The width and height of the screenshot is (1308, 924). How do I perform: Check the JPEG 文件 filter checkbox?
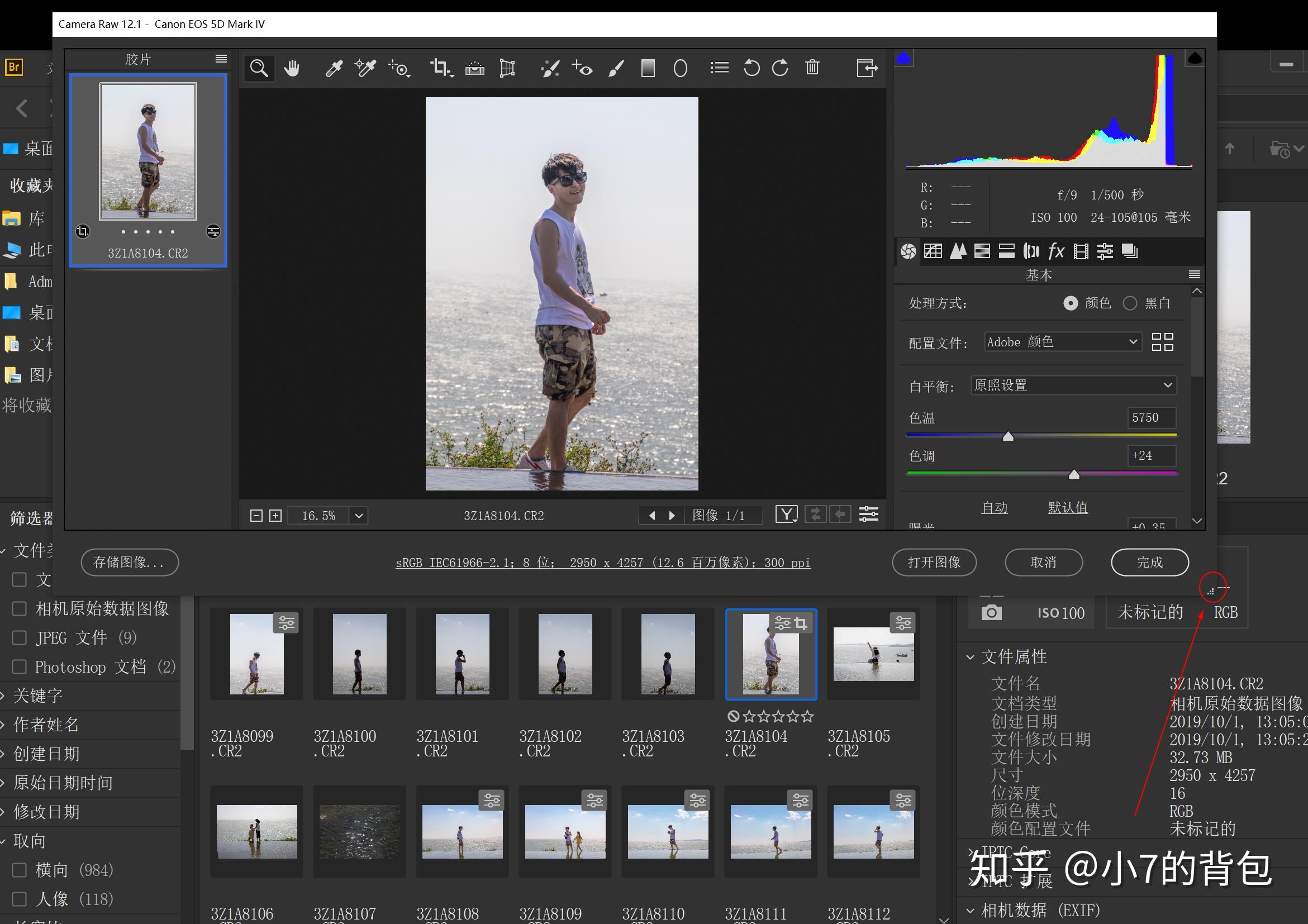pos(20,637)
